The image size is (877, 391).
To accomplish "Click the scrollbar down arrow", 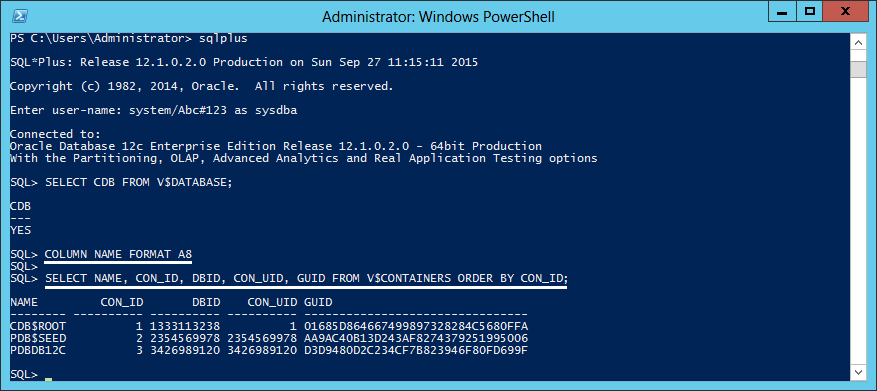I will [858, 371].
